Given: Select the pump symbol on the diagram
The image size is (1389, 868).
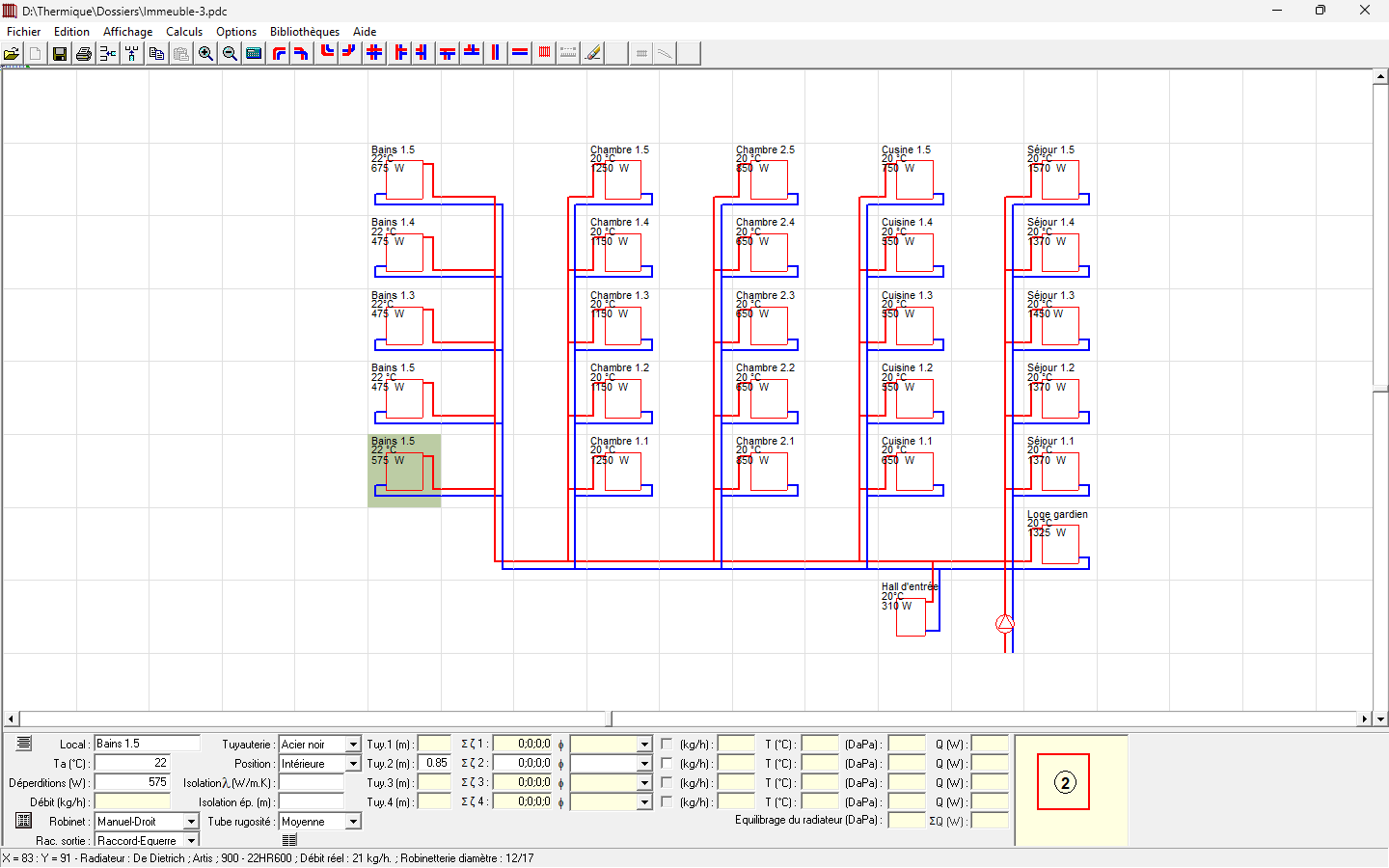Looking at the screenshot, I should point(1005,624).
